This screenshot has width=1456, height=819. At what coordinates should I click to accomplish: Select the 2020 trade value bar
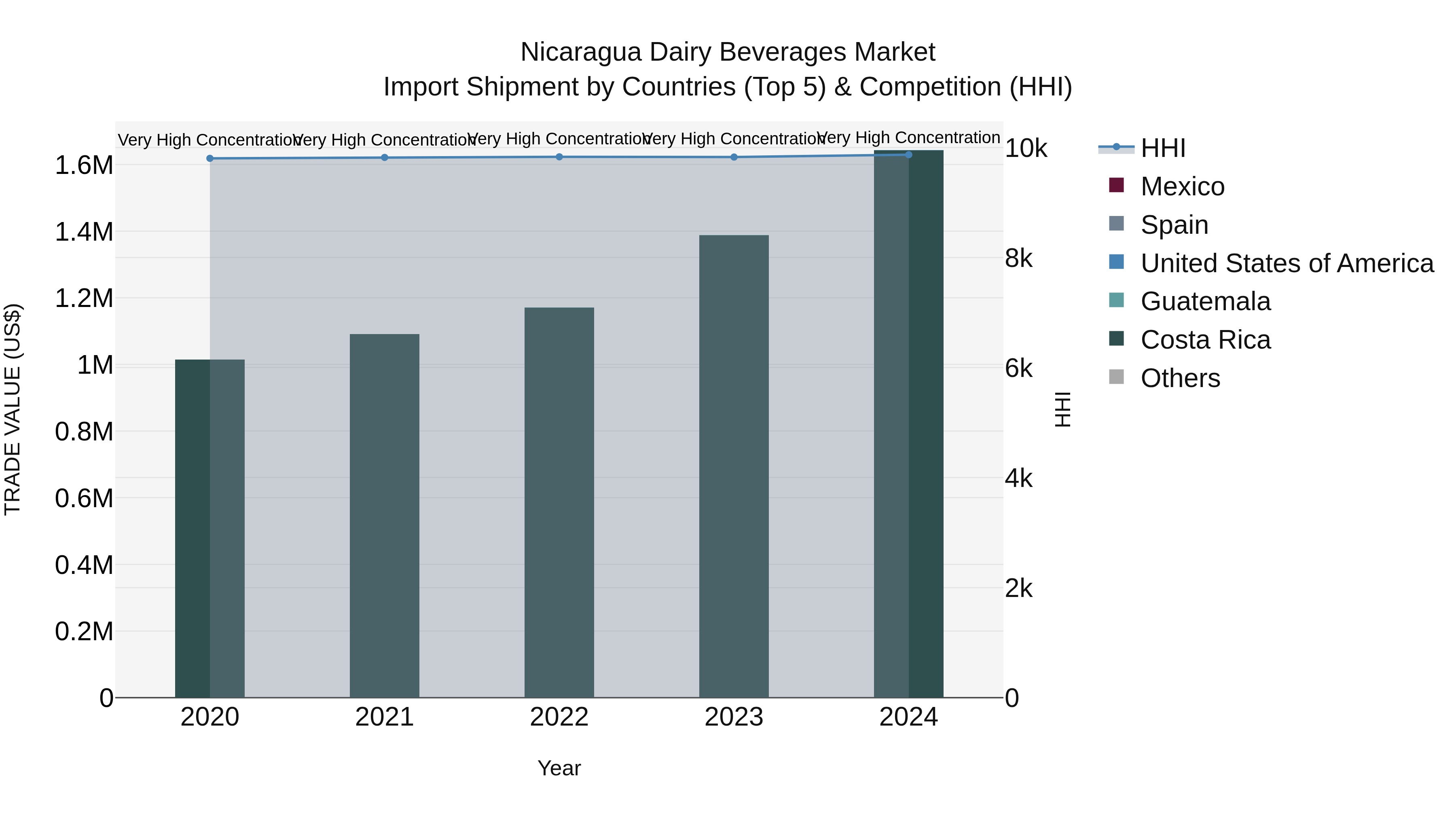click(x=210, y=529)
